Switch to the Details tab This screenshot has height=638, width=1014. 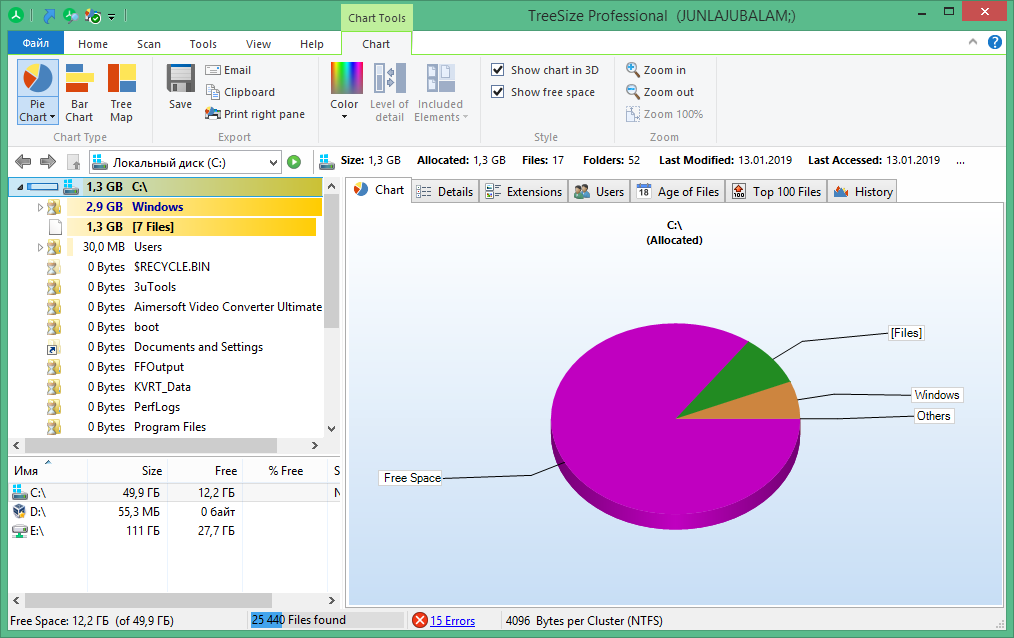pos(444,191)
